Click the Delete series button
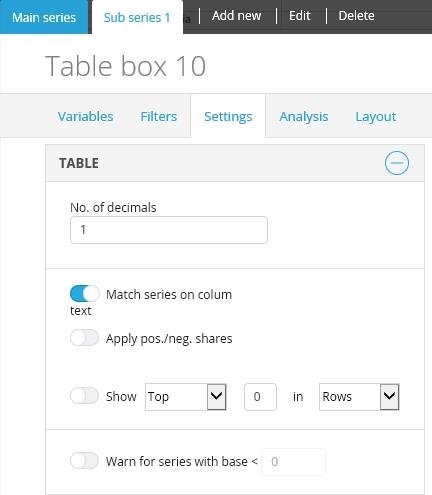Viewport: 432px width, 495px height. [x=356, y=16]
